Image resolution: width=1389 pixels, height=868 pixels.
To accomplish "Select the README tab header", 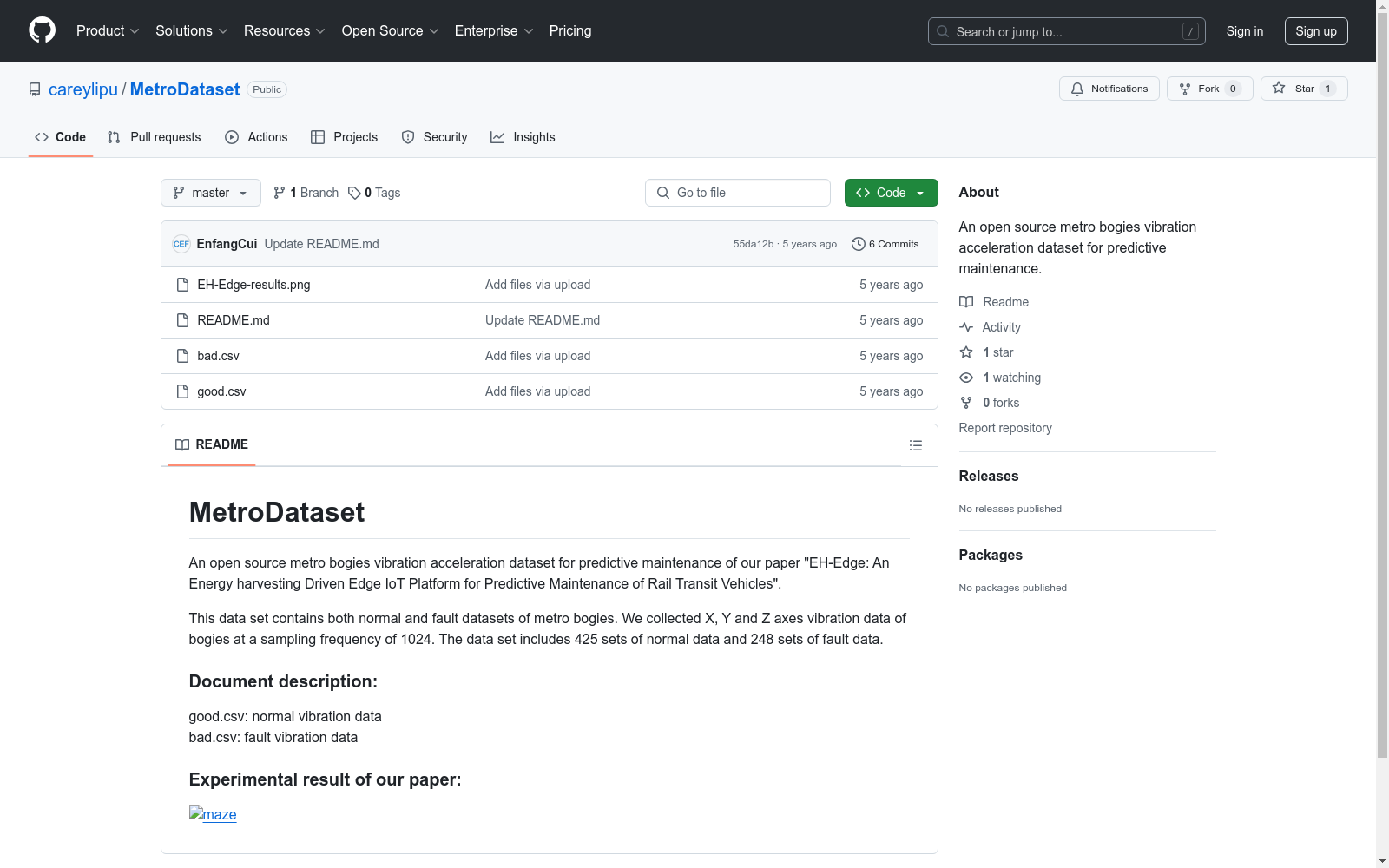I will tap(212, 444).
